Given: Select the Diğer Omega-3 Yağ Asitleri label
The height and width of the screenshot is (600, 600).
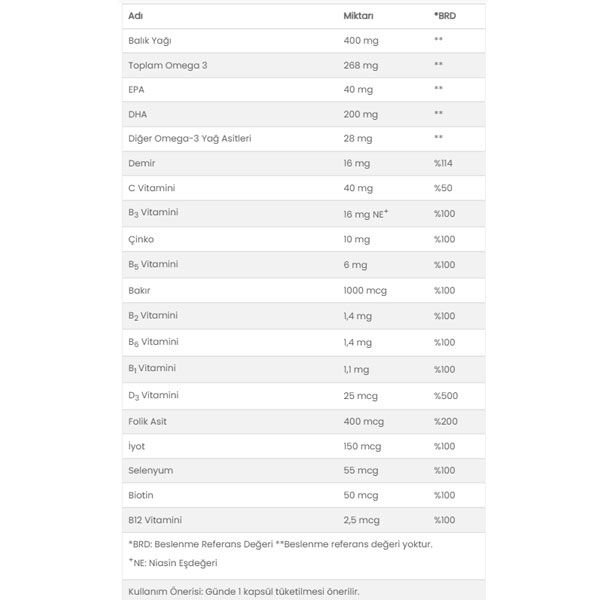Looking at the screenshot, I should tap(190, 138).
